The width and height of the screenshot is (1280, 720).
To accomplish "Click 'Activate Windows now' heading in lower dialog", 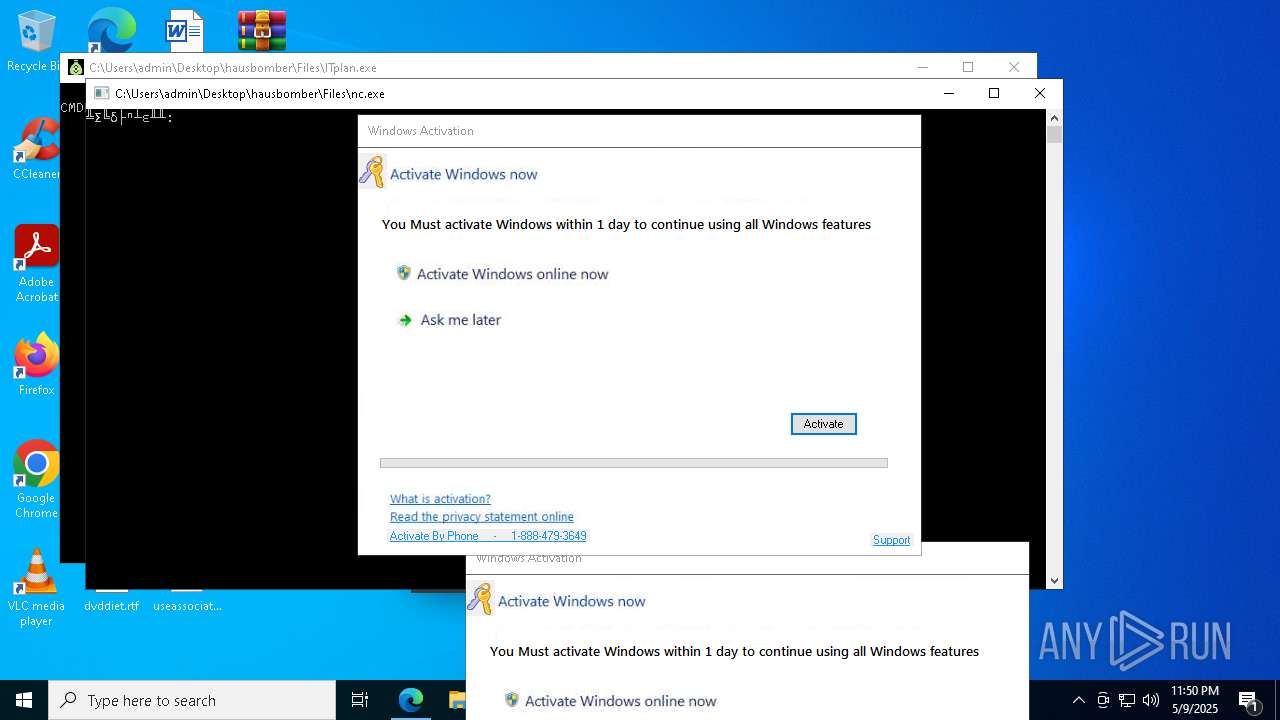I will click(x=571, y=601).
